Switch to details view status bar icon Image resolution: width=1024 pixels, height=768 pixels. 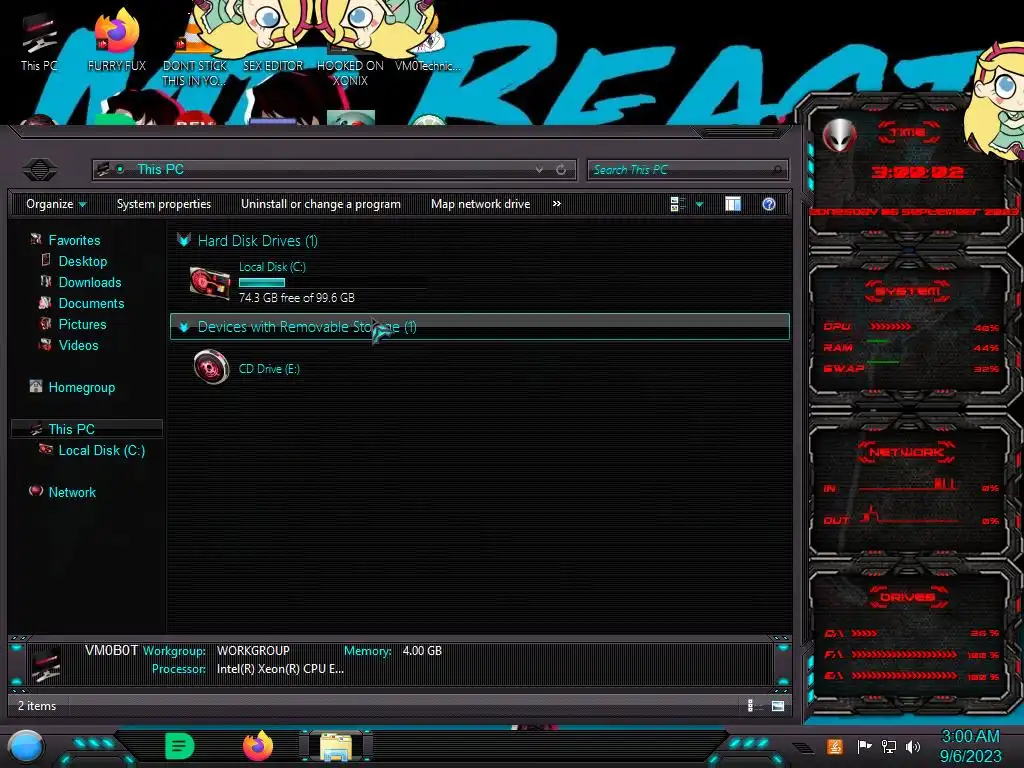click(x=751, y=705)
